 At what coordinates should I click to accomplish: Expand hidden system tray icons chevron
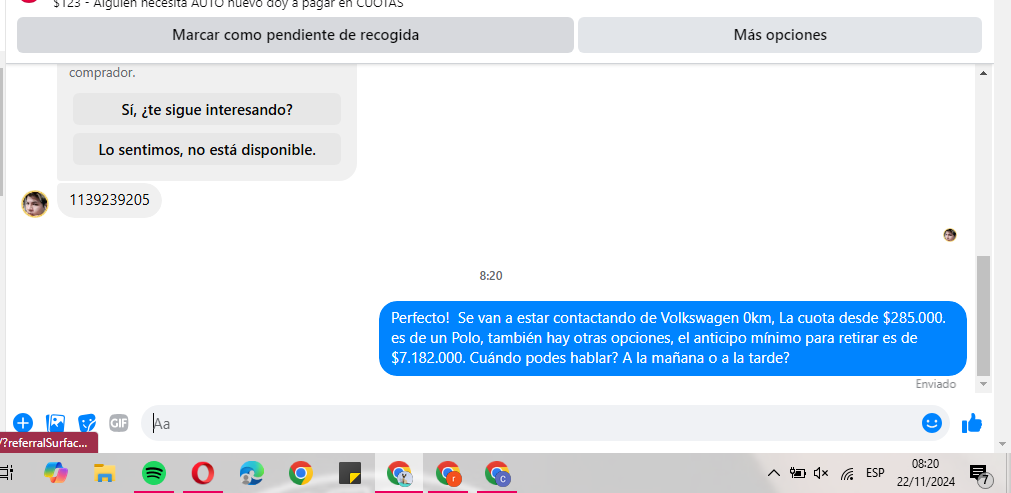point(774,474)
